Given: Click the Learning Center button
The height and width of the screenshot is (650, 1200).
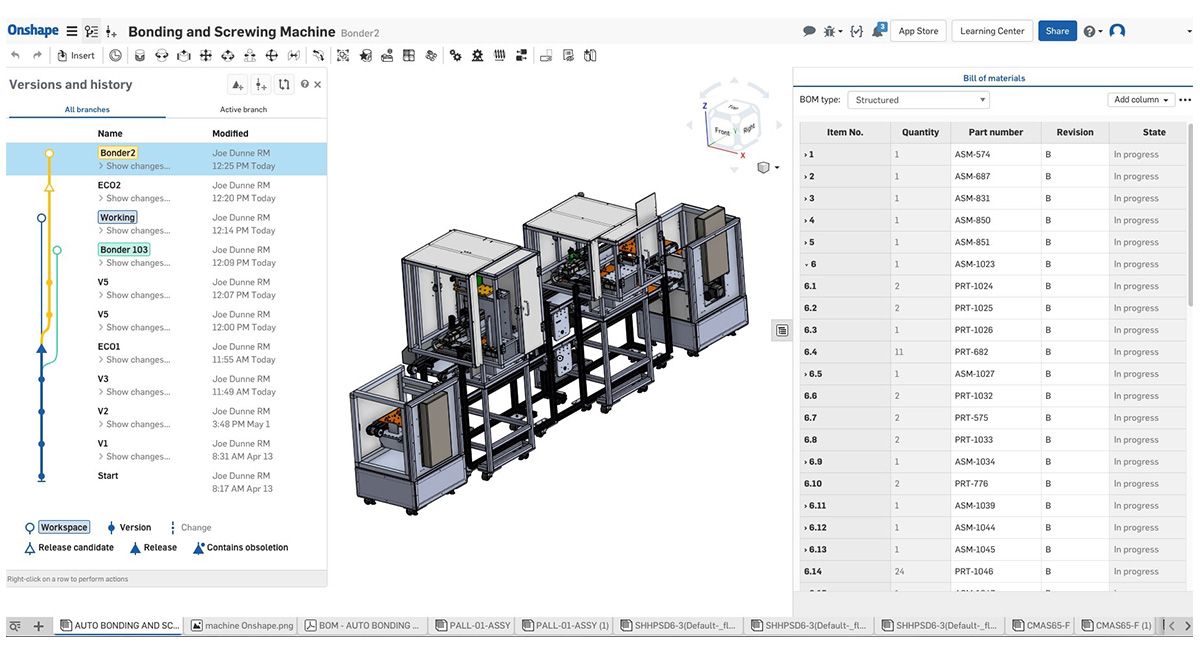Looking at the screenshot, I should 992,31.
